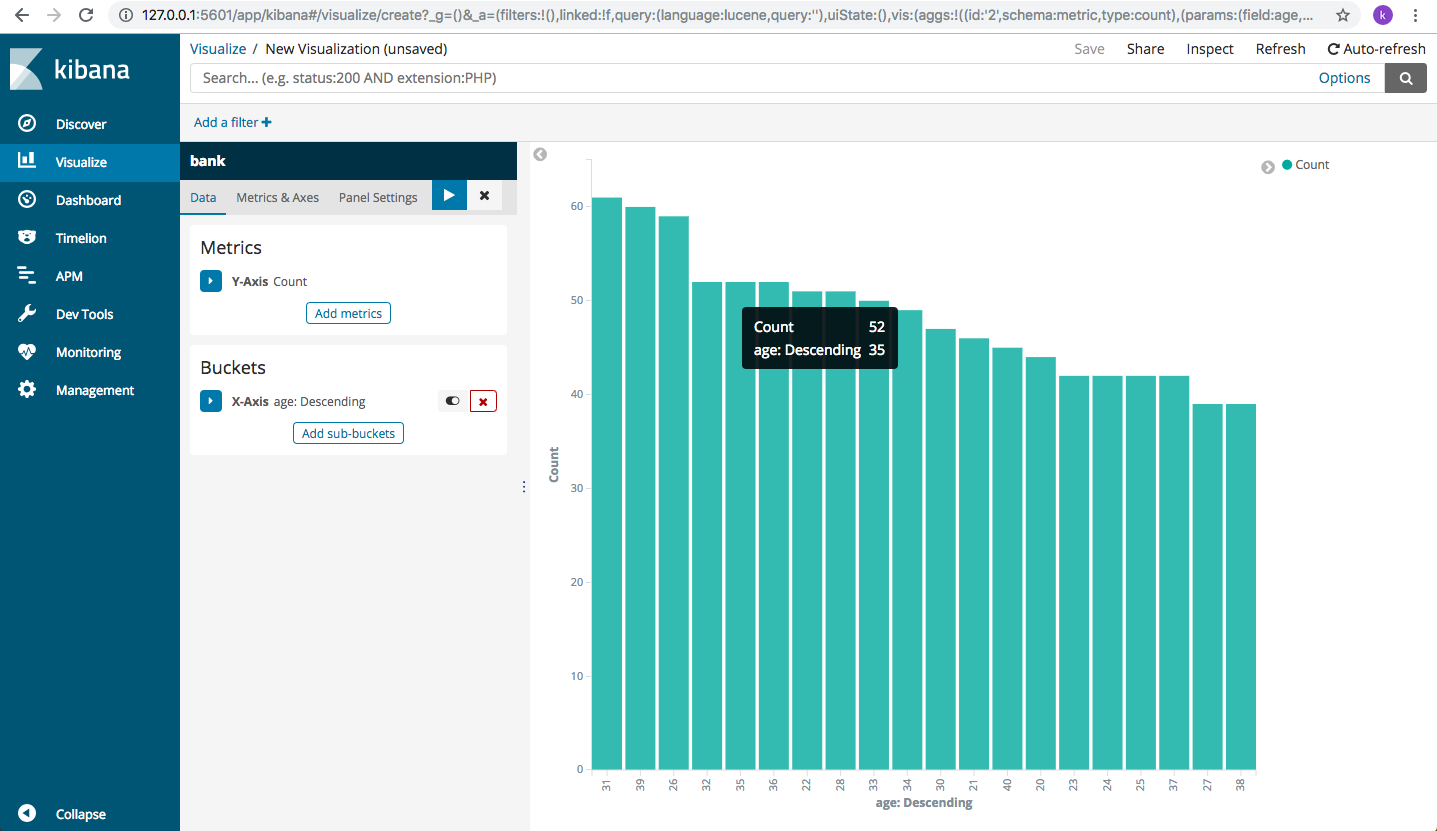Click the Add a filter link
Image resolution: width=1437 pixels, height=831 pixels.
coord(232,122)
